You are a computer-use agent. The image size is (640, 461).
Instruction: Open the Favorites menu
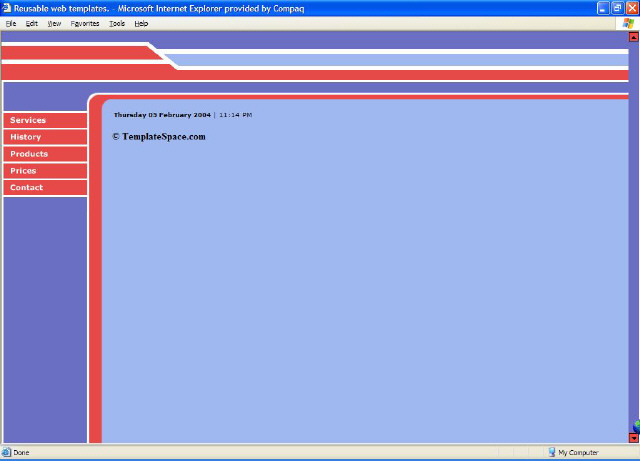(x=85, y=23)
